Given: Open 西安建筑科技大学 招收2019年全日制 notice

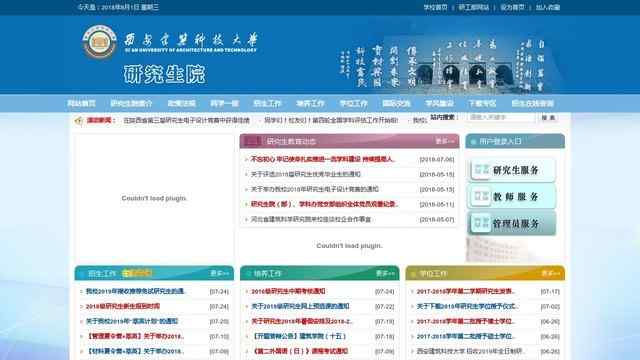Looking at the screenshot, I should tap(470, 351).
